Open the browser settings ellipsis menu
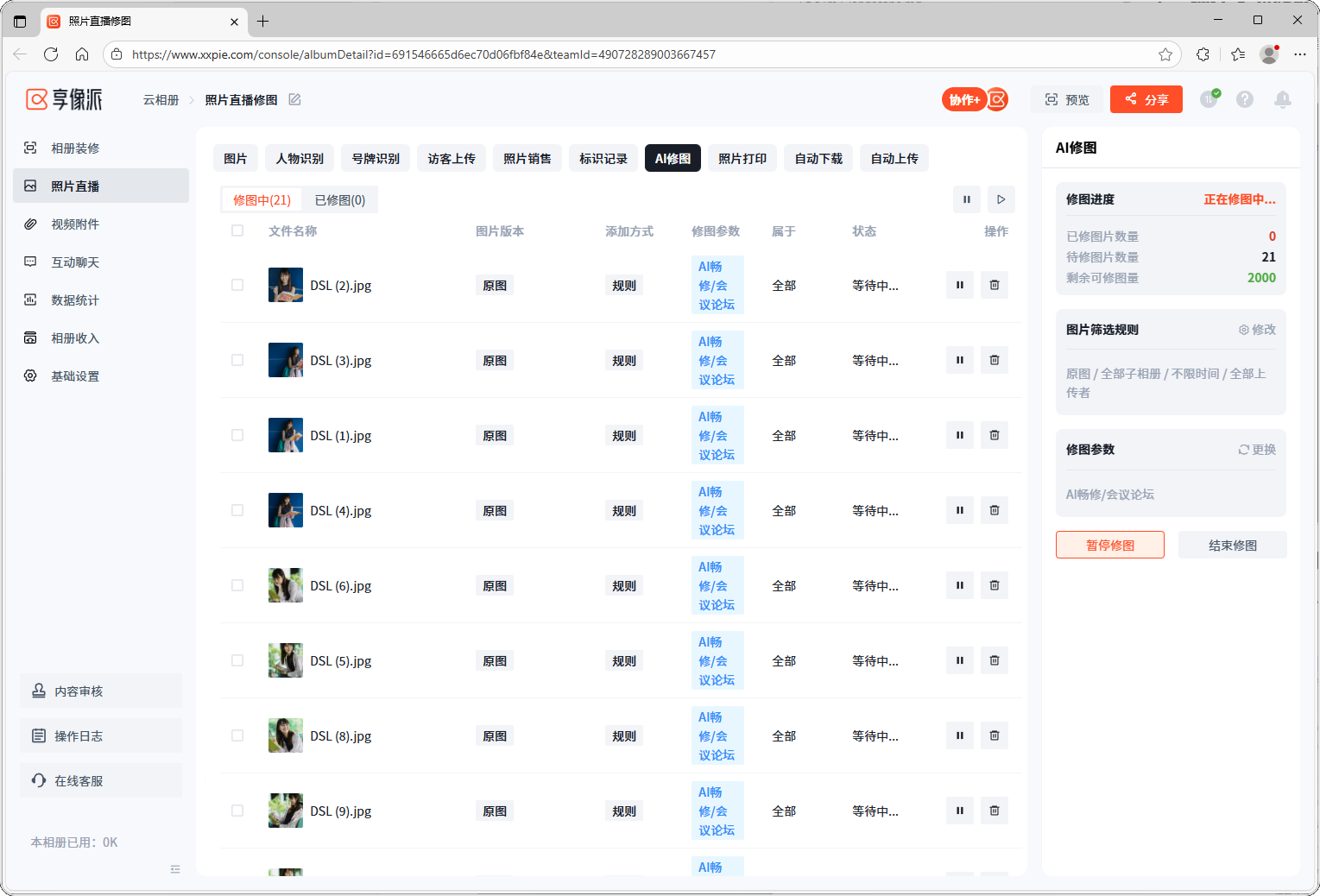Image resolution: width=1320 pixels, height=896 pixels. 1299,54
